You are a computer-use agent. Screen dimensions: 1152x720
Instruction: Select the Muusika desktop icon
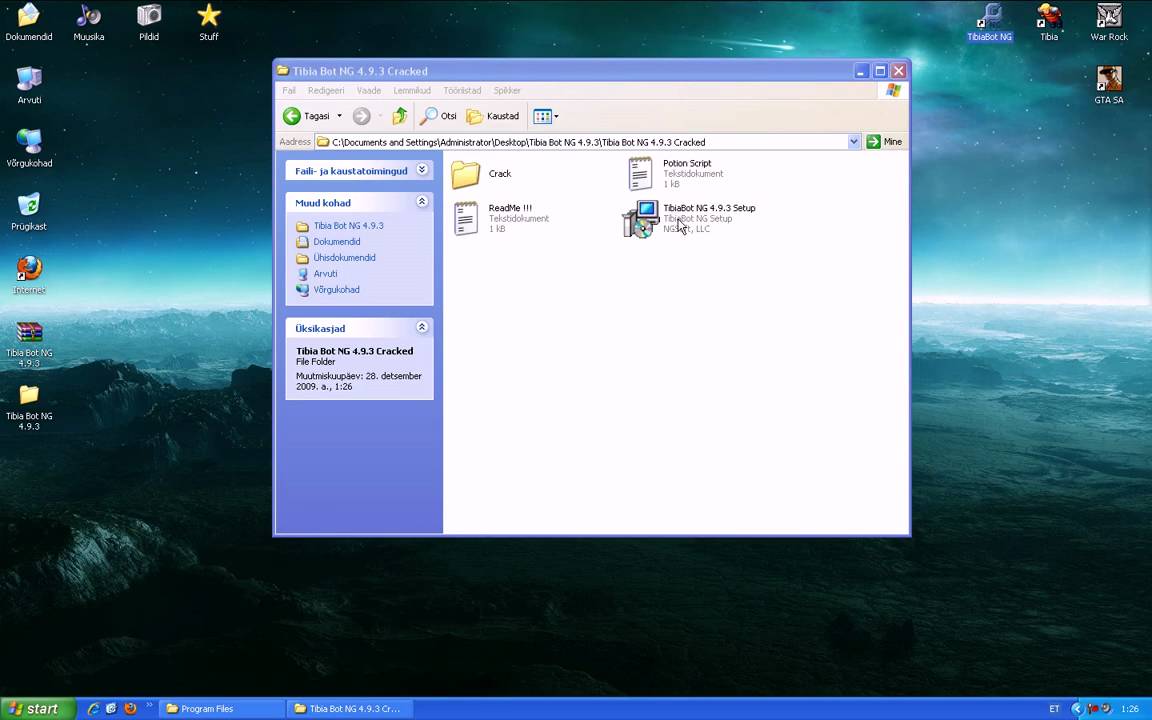(x=88, y=22)
